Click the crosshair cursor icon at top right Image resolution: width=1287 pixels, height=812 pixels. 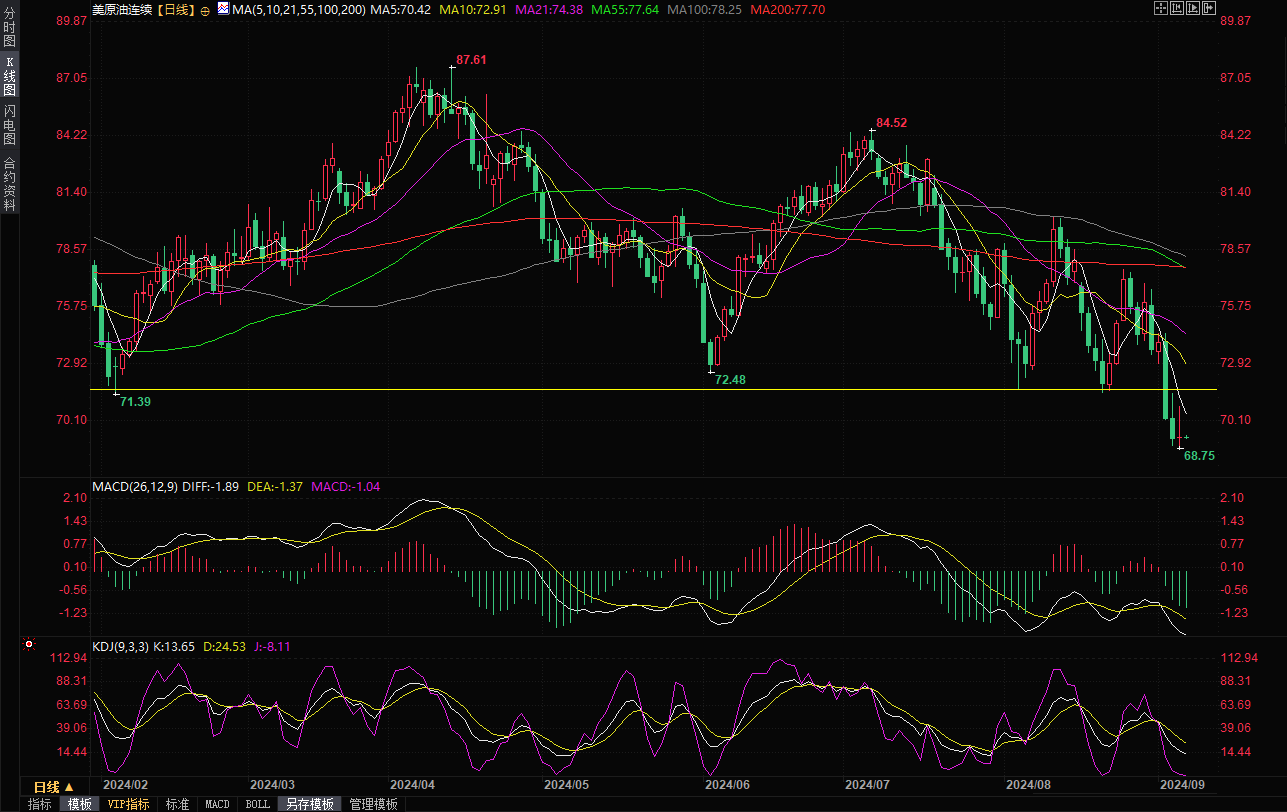tap(1160, 8)
